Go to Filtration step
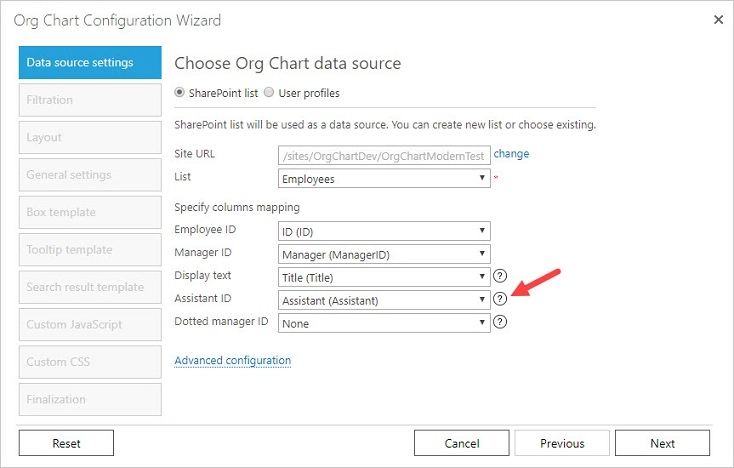Screen dimensions: 734x468 coord(90,100)
